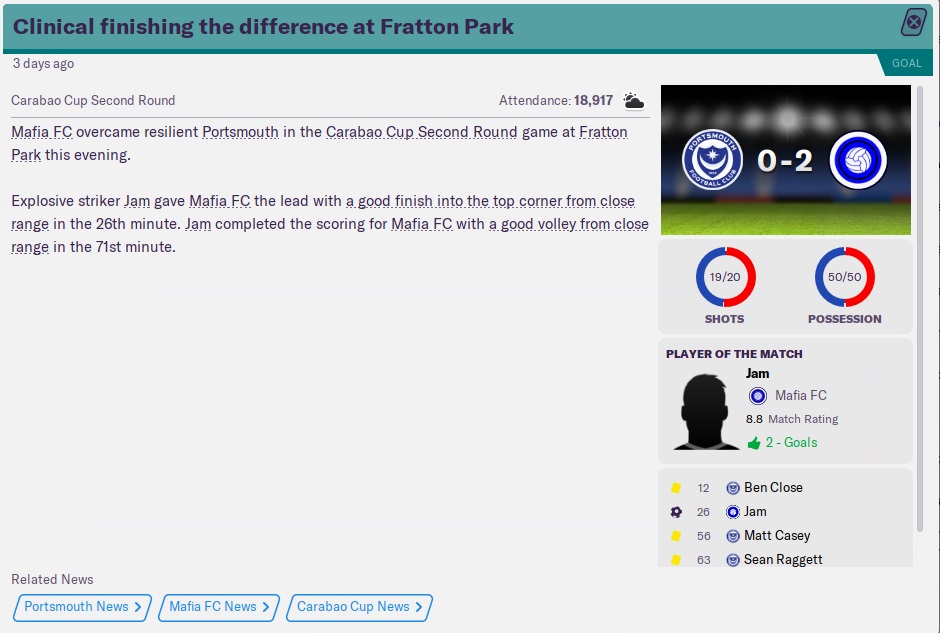The width and height of the screenshot is (940, 633).
Task: Click the possession 50/50 ring chart
Action: tap(844, 277)
